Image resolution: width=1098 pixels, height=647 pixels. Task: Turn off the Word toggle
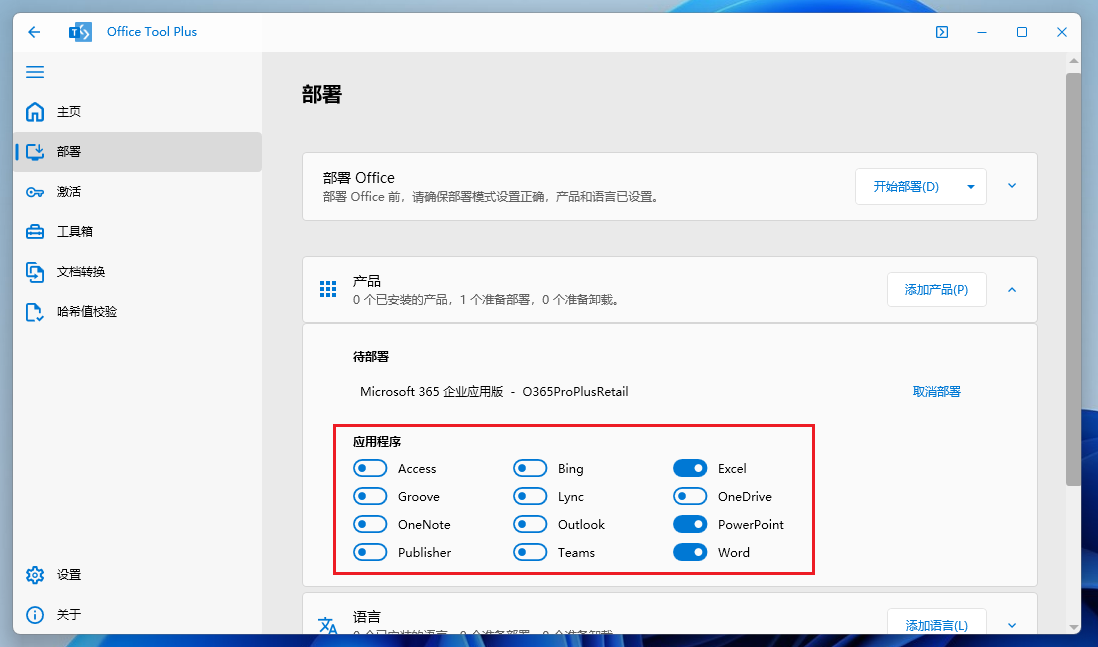690,552
